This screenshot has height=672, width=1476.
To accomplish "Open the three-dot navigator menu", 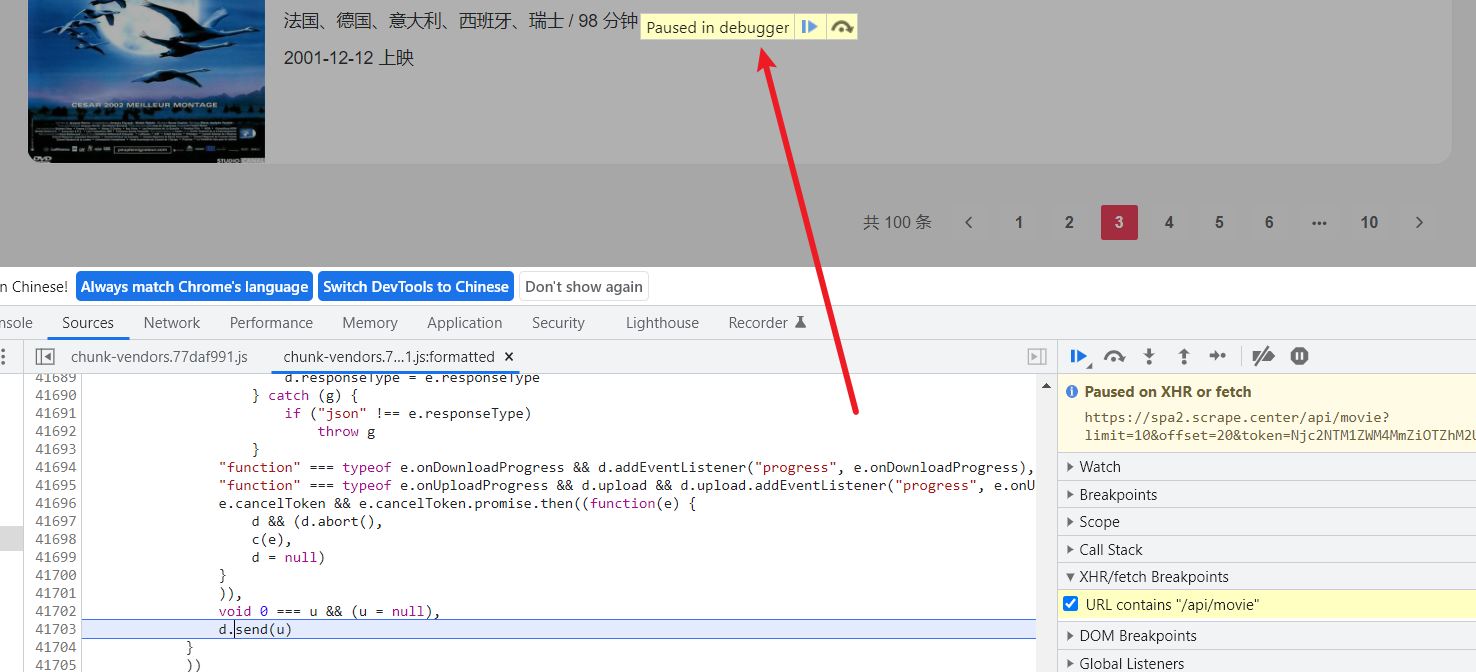I will [3, 357].
